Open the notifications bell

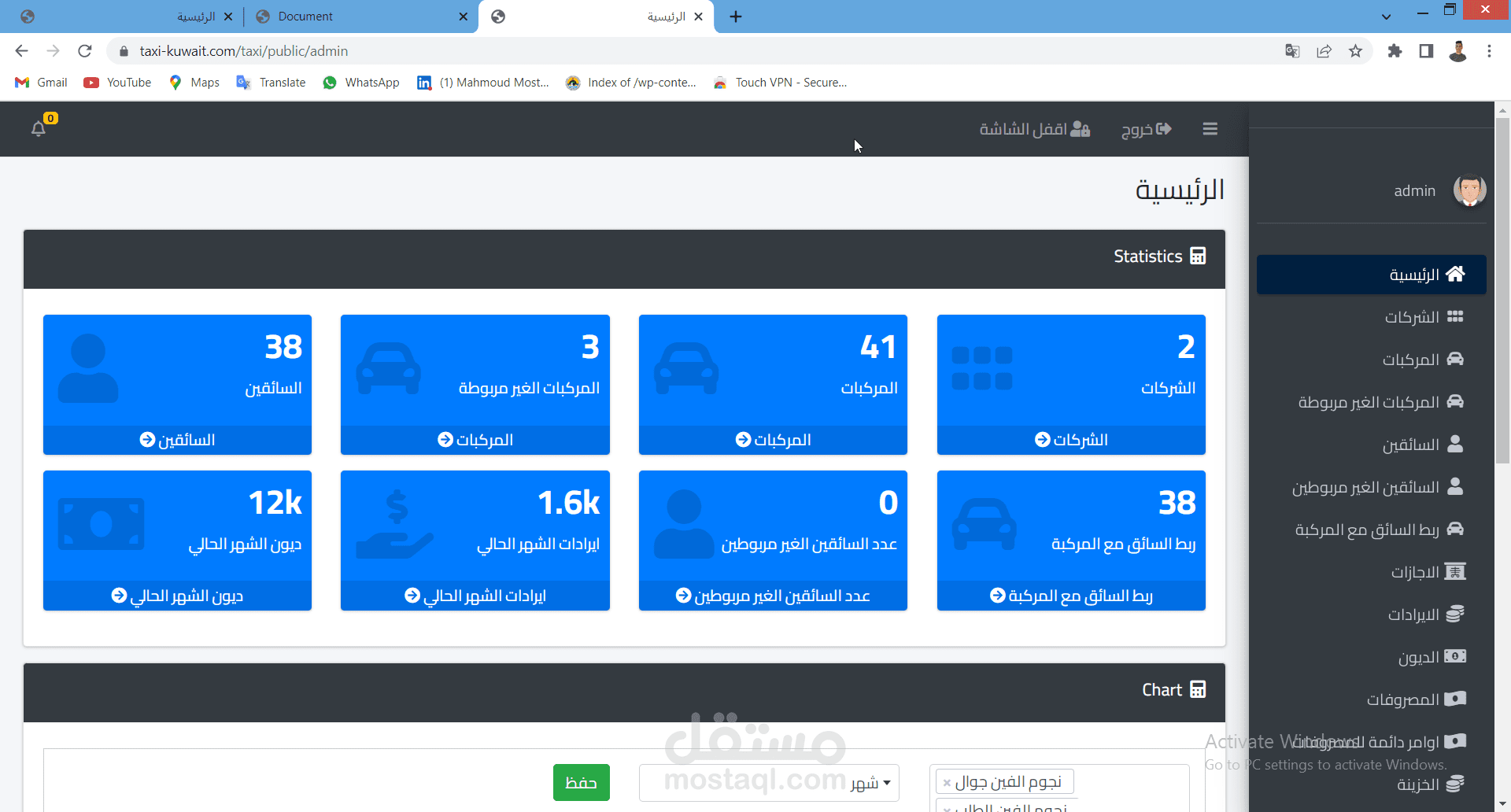[x=39, y=130]
